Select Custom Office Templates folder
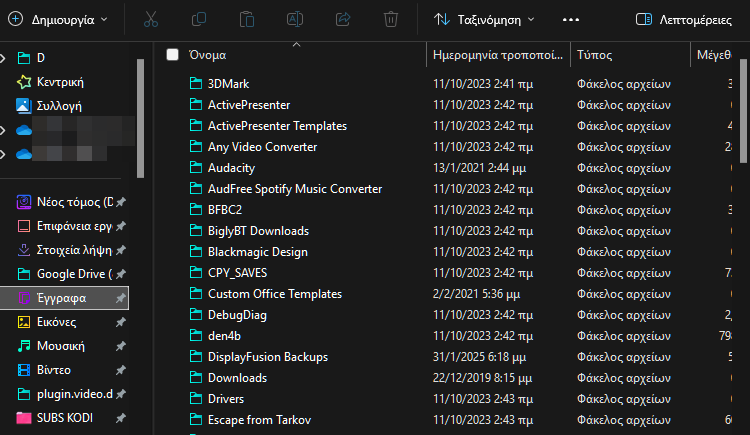The image size is (750, 435). pyautogui.click(x=275, y=294)
